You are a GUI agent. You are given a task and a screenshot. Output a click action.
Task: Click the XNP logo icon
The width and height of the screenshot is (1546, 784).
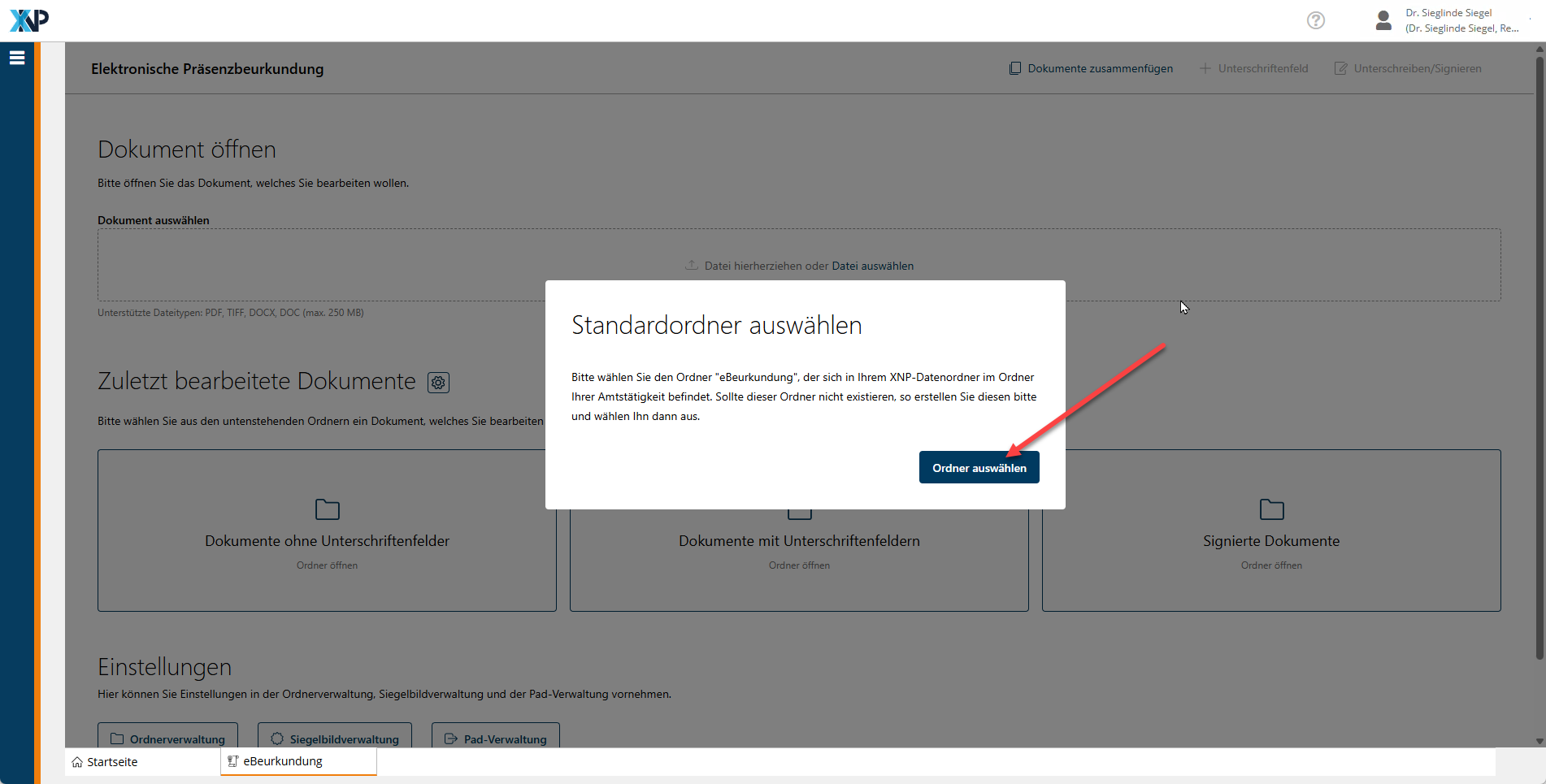tap(29, 20)
